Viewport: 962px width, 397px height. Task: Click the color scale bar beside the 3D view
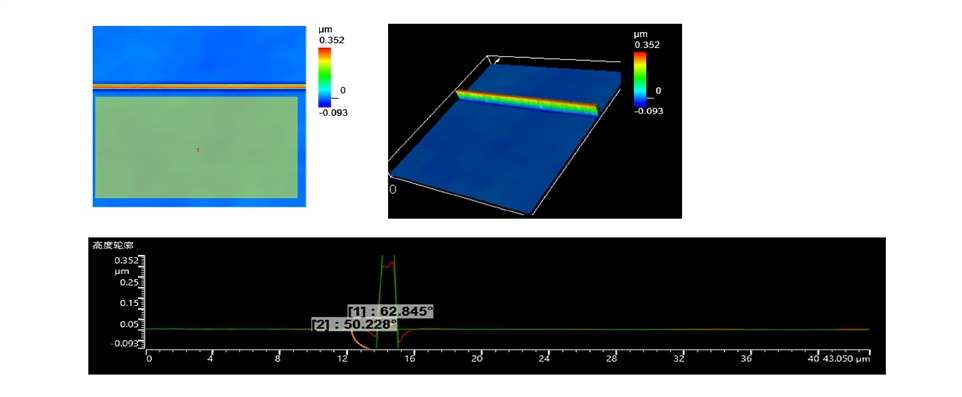point(640,79)
